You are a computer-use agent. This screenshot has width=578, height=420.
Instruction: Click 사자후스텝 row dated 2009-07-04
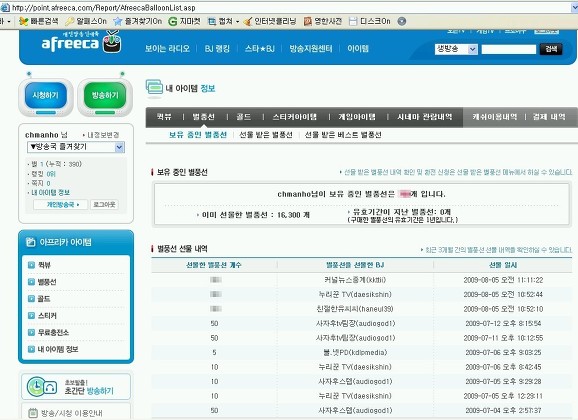click(361, 410)
